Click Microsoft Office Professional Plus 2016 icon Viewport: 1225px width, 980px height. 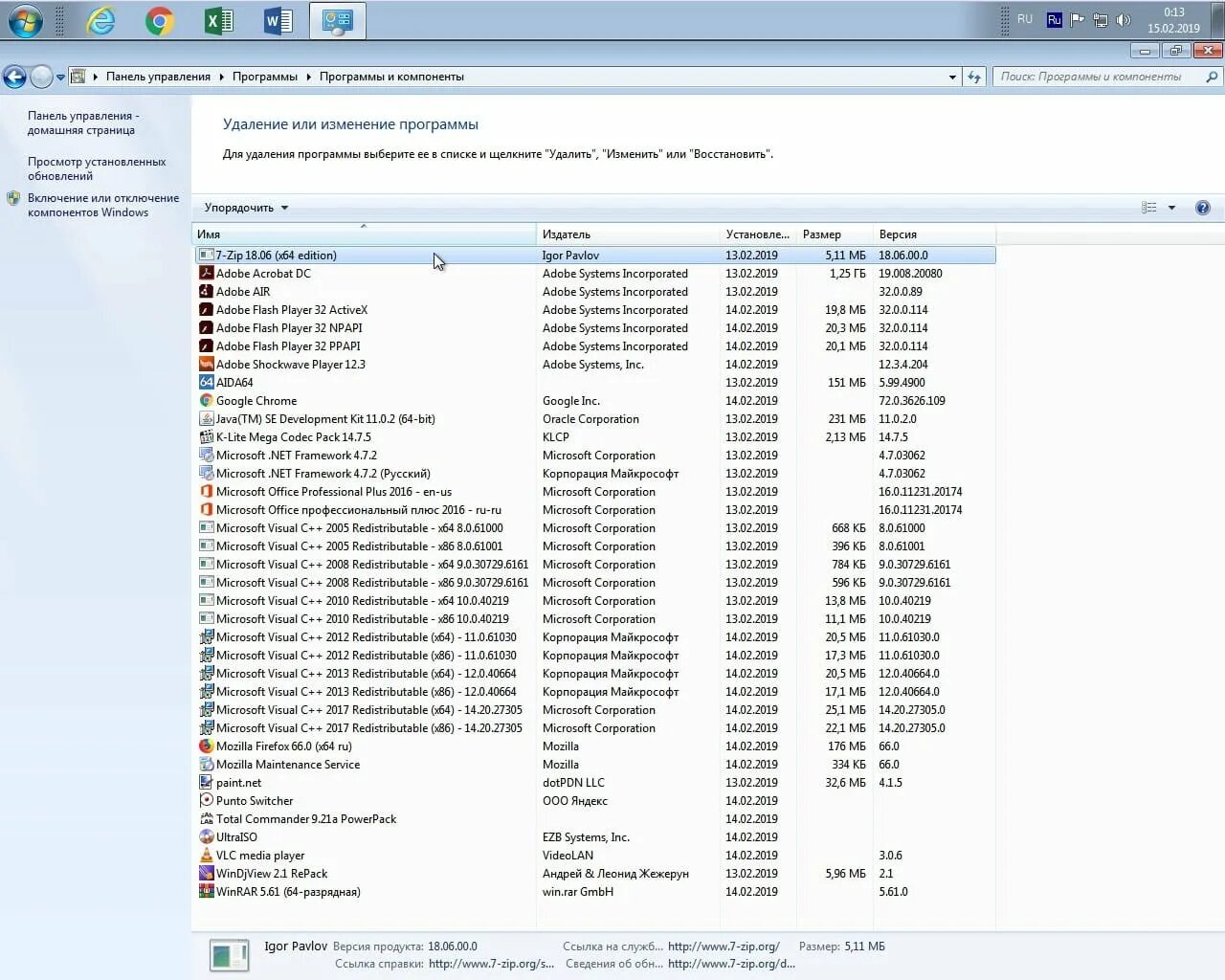point(206,492)
